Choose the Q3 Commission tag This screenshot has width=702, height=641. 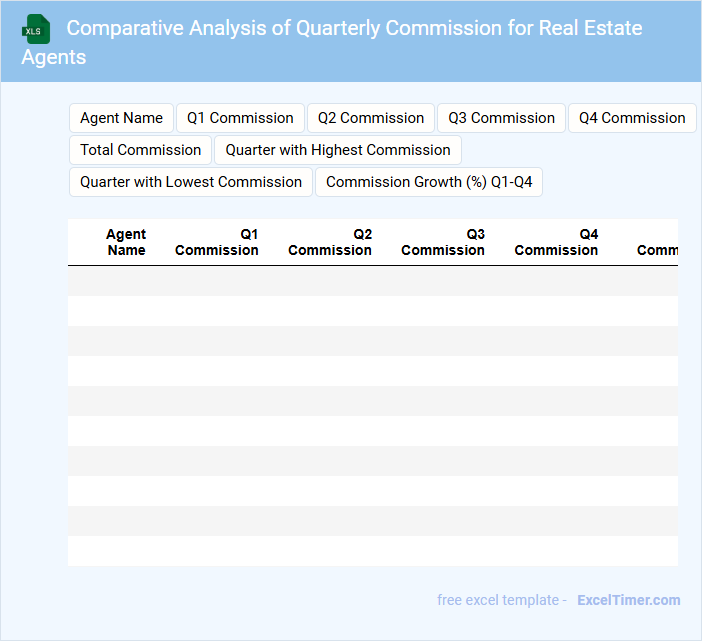(x=501, y=118)
